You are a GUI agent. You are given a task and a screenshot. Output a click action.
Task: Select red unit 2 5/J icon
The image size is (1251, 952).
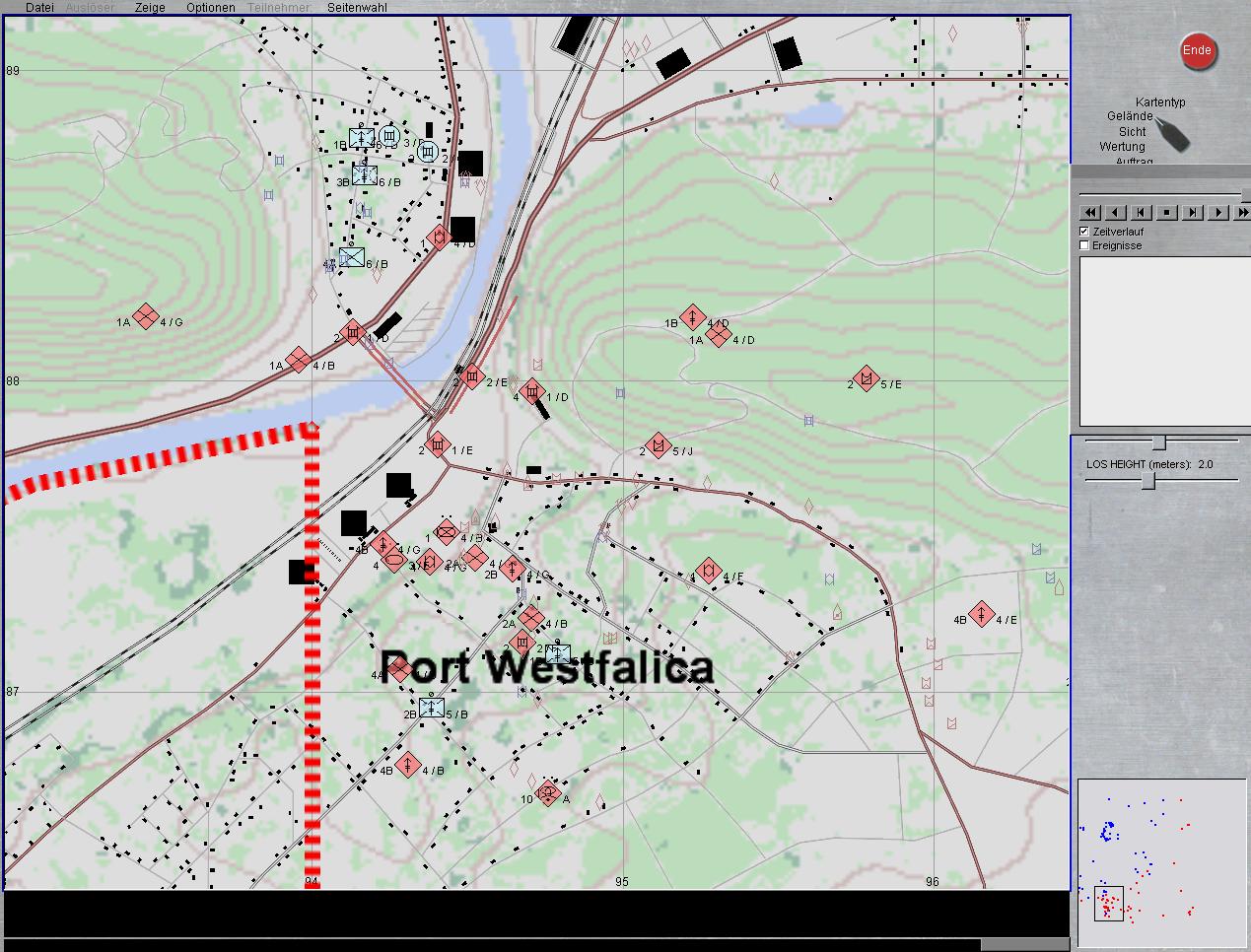coord(658,446)
